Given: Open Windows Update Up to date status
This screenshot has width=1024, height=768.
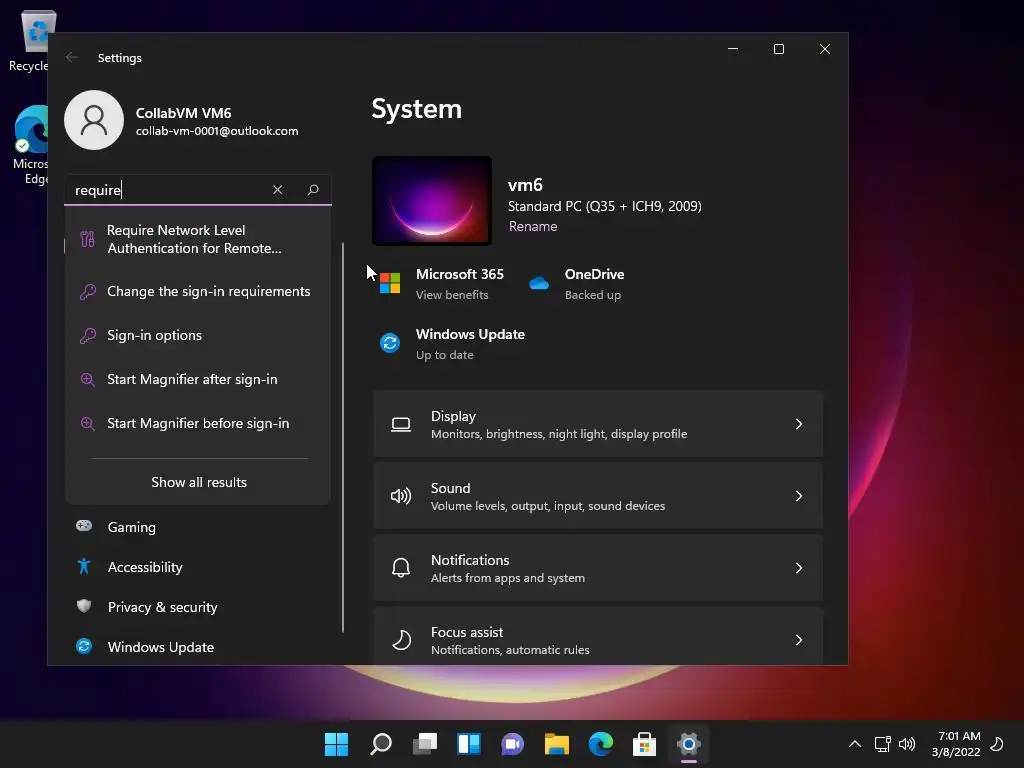Looking at the screenshot, I should coord(445,355).
